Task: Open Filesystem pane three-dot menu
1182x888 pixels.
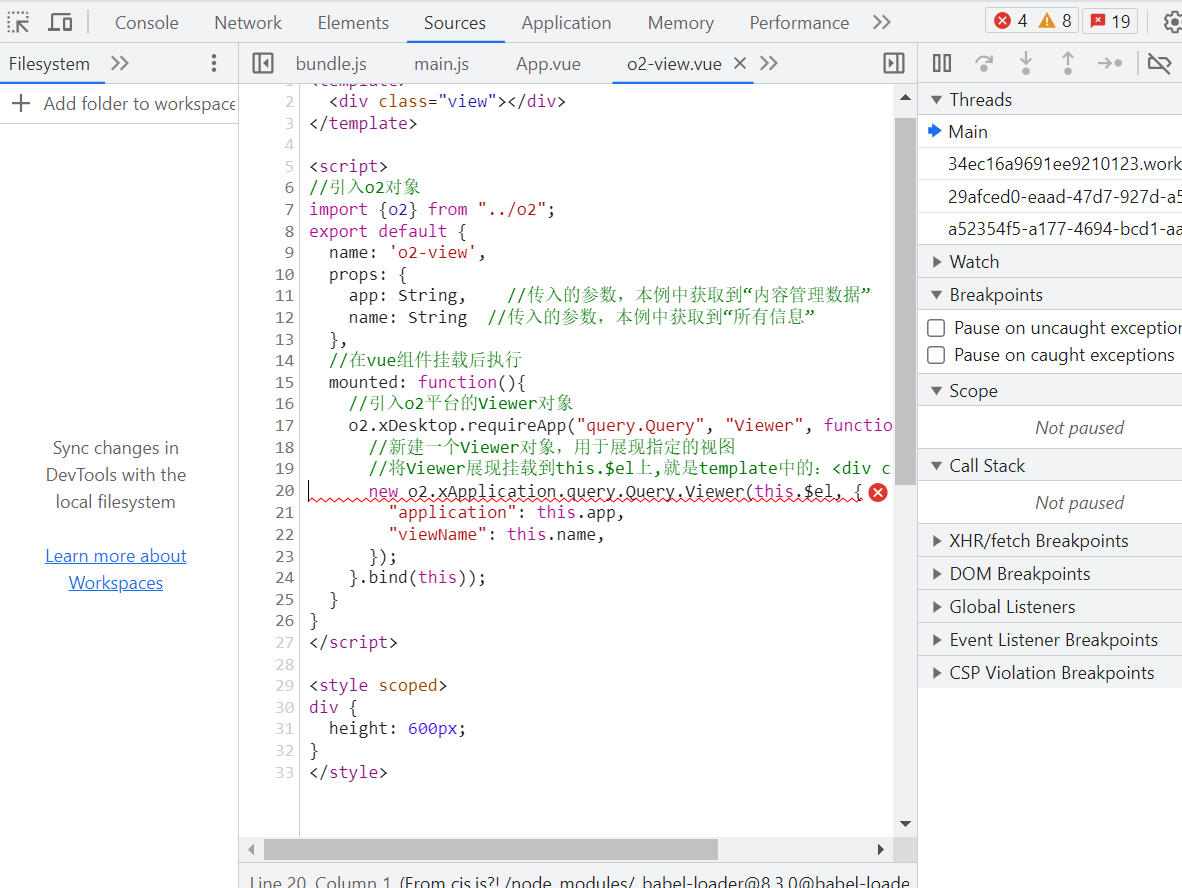Action: pyautogui.click(x=213, y=64)
